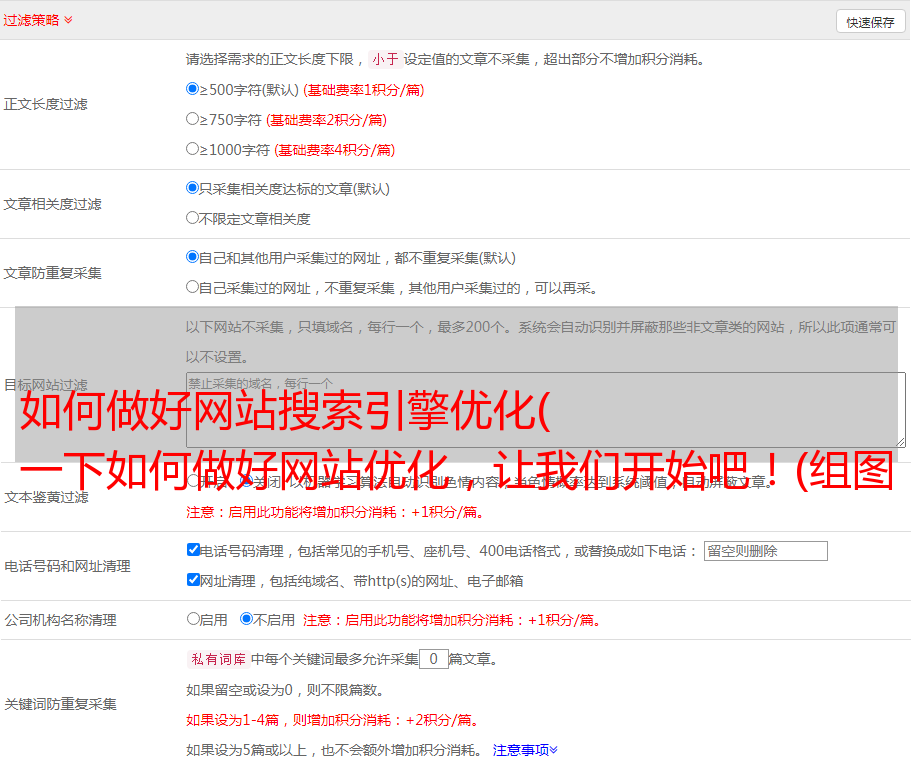Click the 关键词防重复采集 row label

tap(60, 704)
